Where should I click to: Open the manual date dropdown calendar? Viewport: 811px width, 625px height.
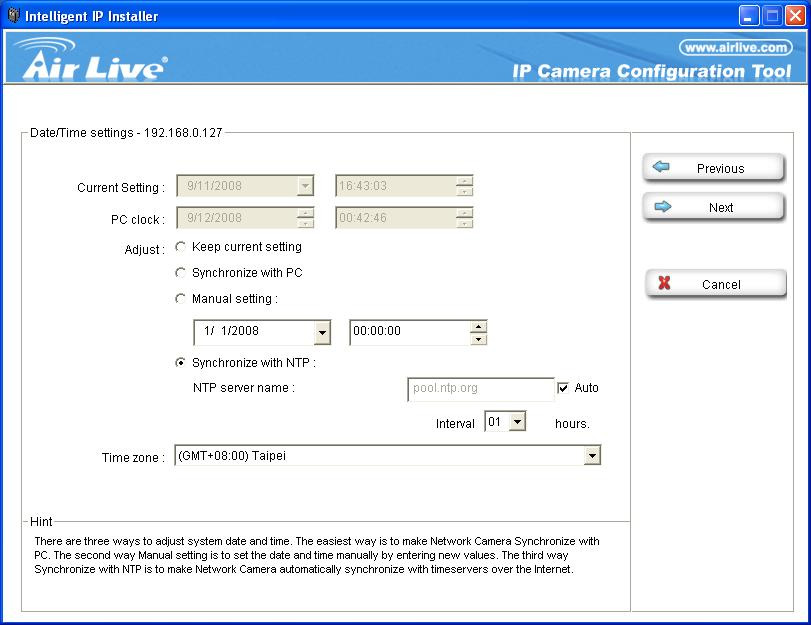(322, 333)
